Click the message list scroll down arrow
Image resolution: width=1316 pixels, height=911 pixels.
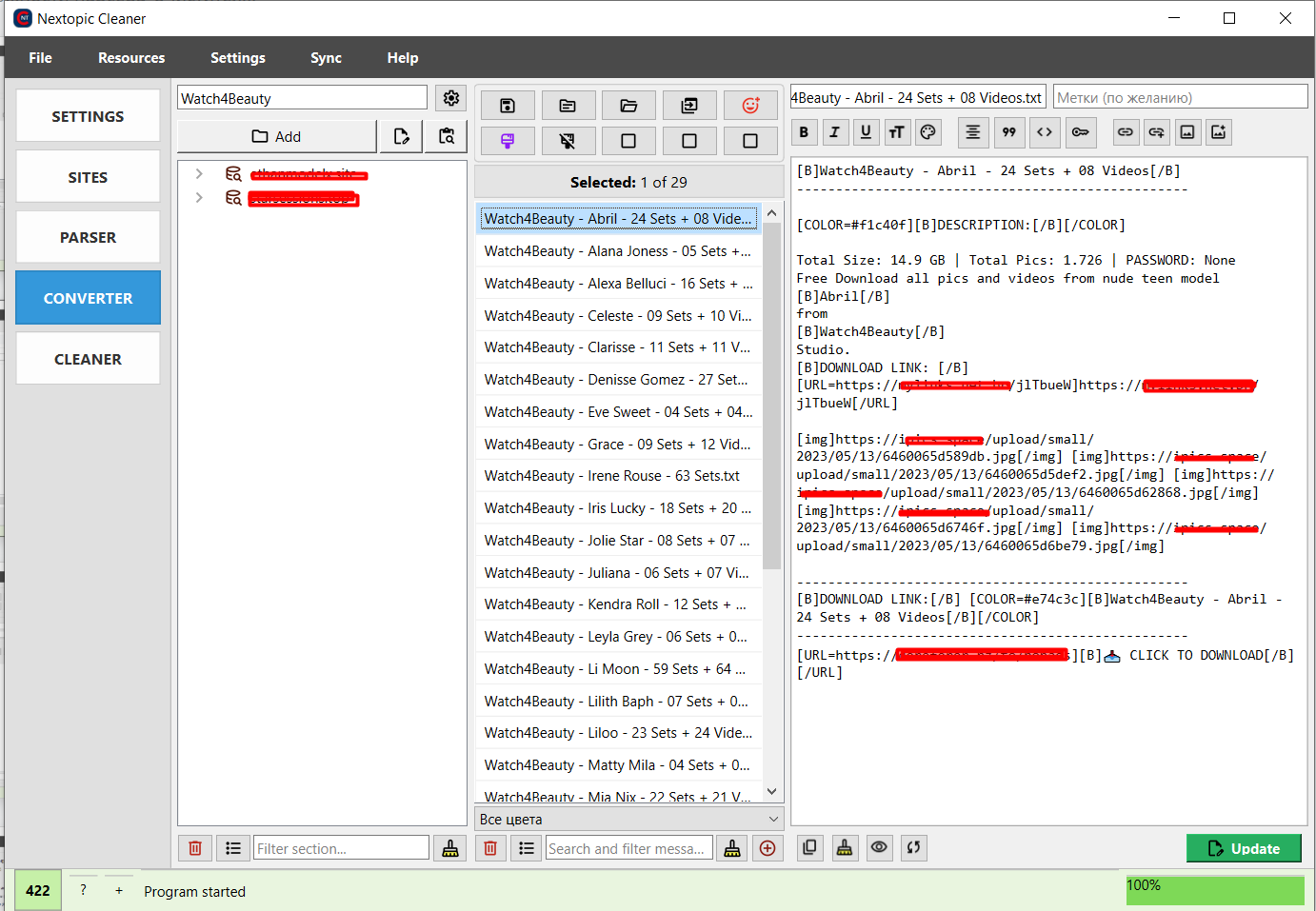(772, 792)
